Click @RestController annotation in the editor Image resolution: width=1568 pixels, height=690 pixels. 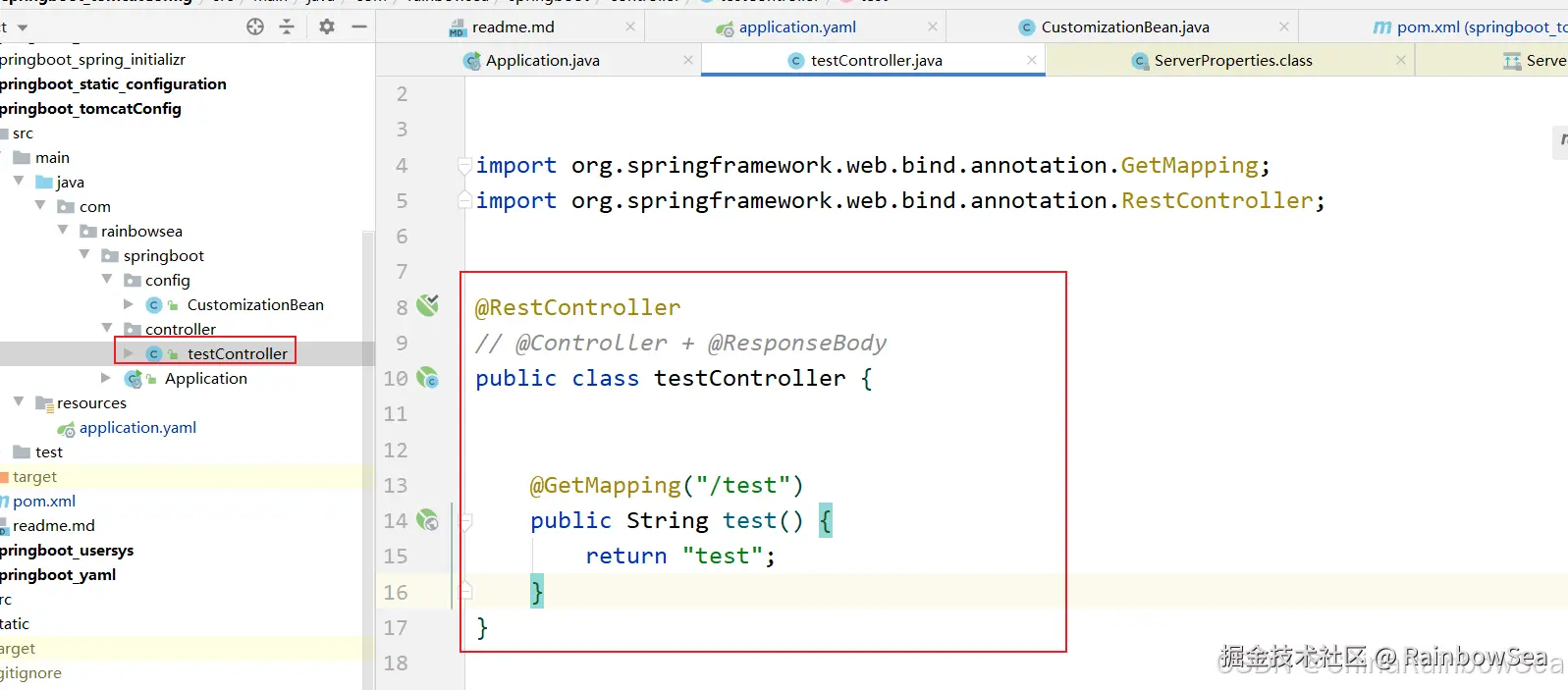coord(577,307)
